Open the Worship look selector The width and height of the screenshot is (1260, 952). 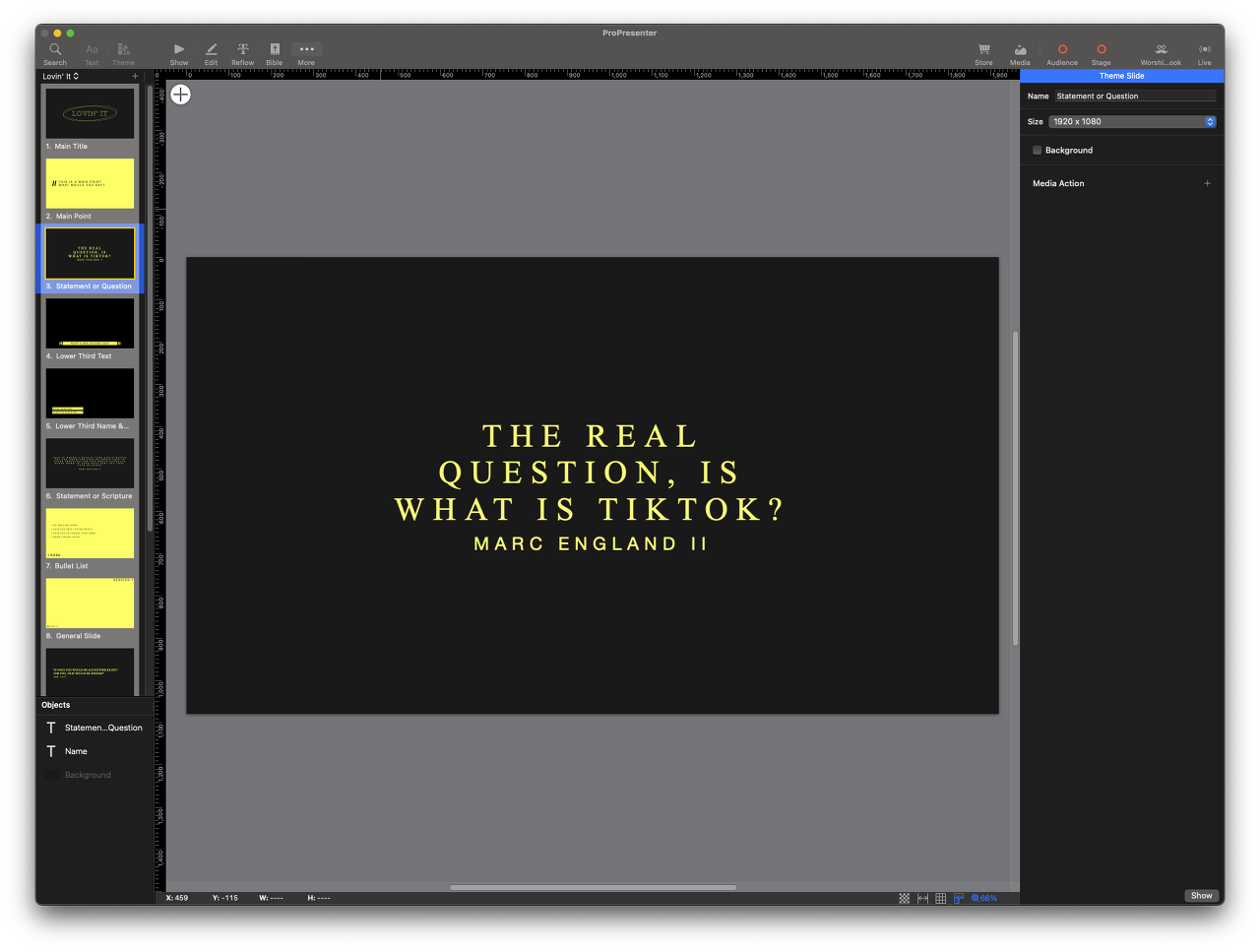click(1161, 53)
